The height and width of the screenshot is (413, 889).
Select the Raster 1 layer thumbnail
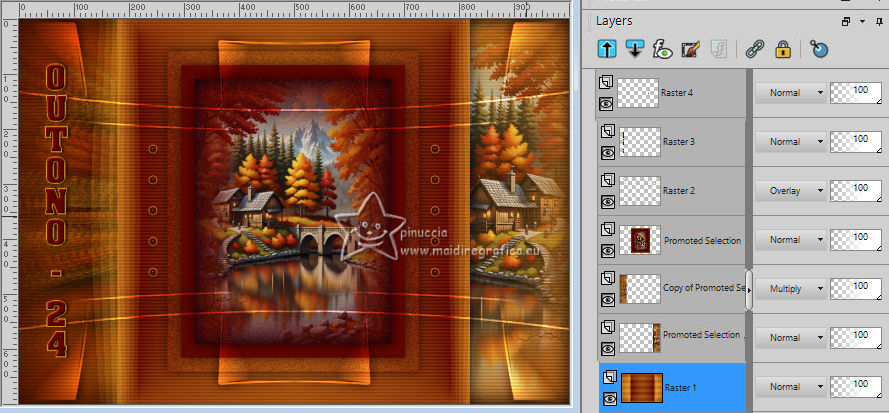(x=642, y=387)
